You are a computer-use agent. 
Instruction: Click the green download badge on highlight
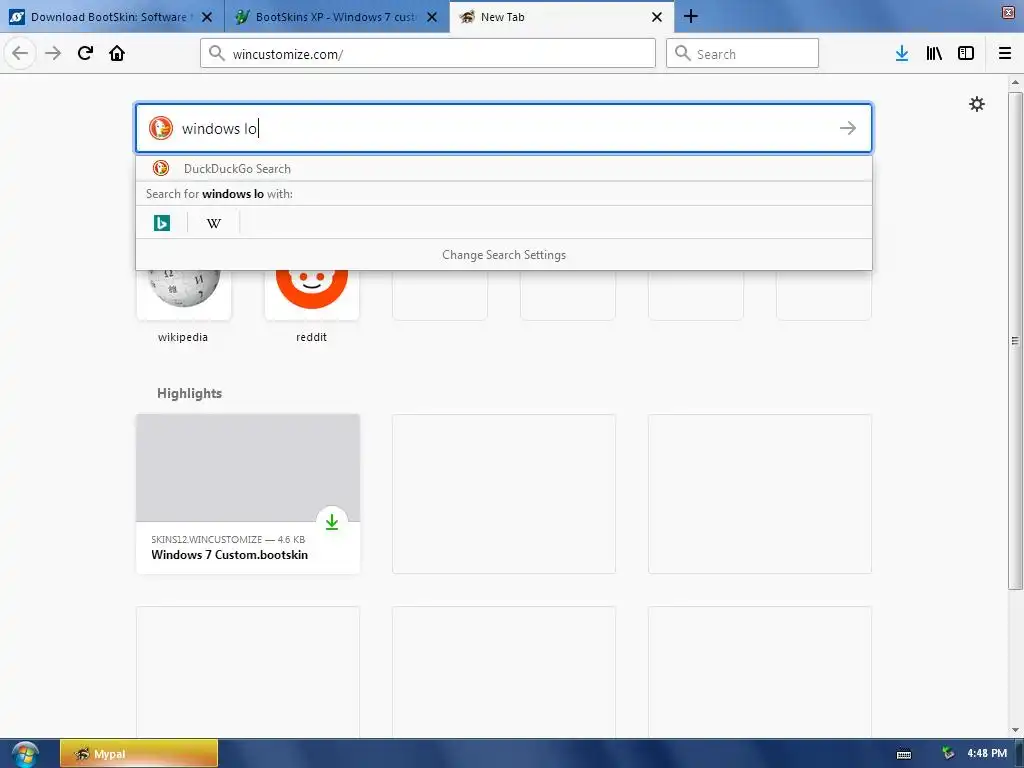[332, 522]
